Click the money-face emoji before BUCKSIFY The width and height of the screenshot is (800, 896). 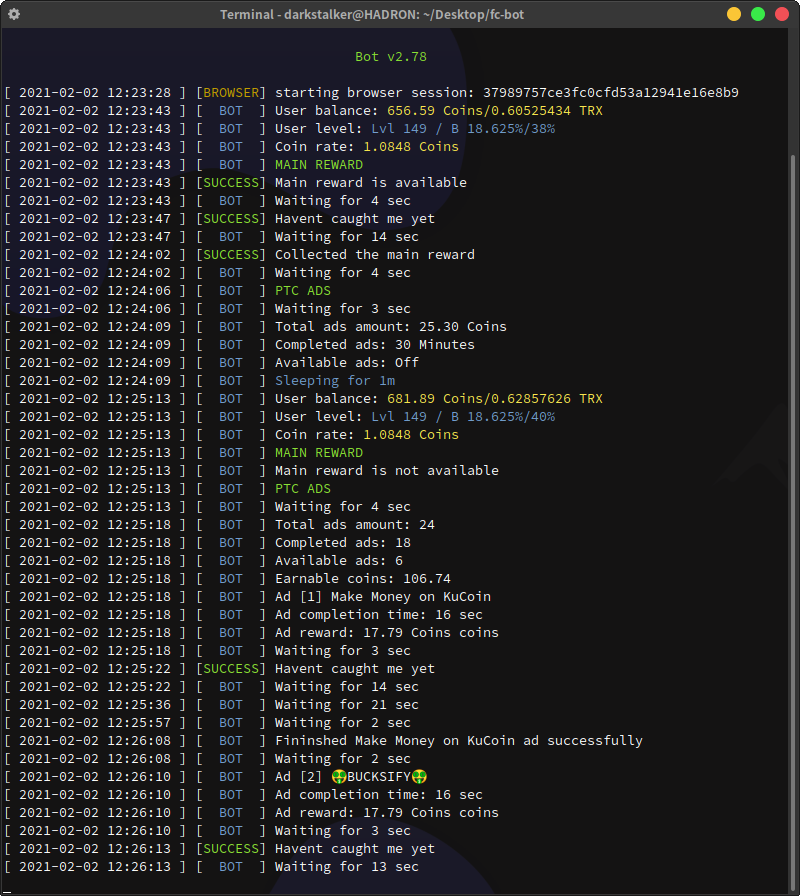point(339,777)
